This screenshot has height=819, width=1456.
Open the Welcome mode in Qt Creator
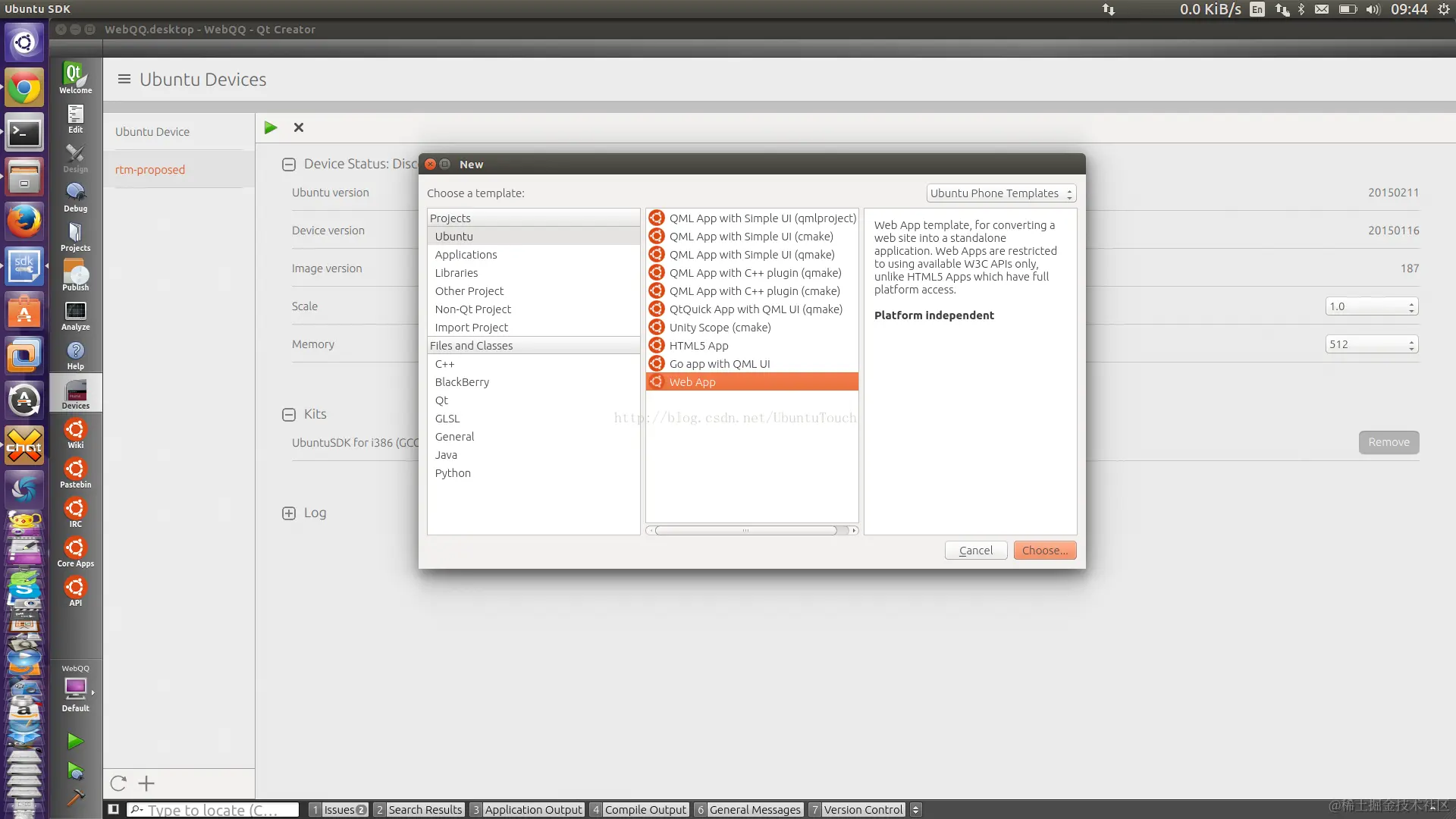(x=75, y=77)
